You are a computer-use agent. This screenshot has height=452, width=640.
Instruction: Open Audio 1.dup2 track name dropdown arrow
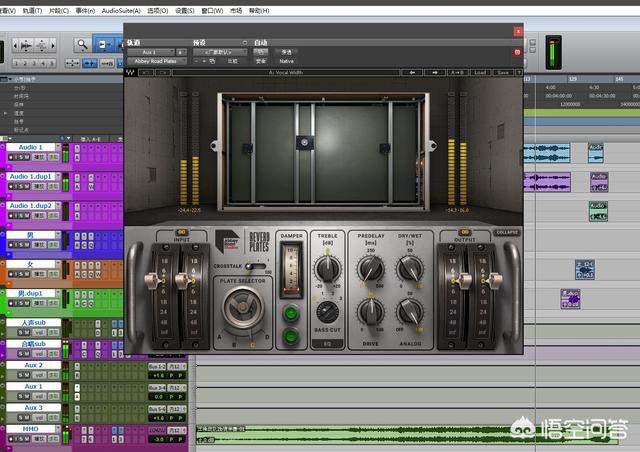(58, 206)
